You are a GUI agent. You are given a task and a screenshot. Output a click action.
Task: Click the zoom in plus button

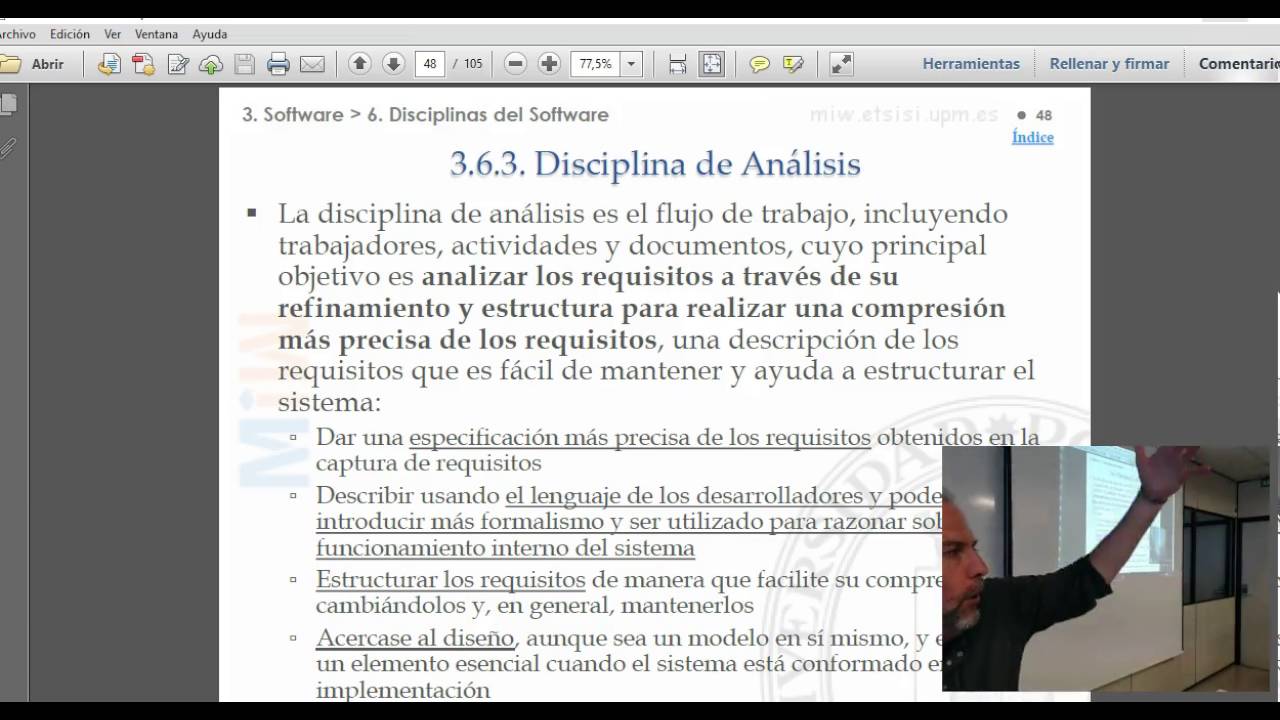[549, 64]
